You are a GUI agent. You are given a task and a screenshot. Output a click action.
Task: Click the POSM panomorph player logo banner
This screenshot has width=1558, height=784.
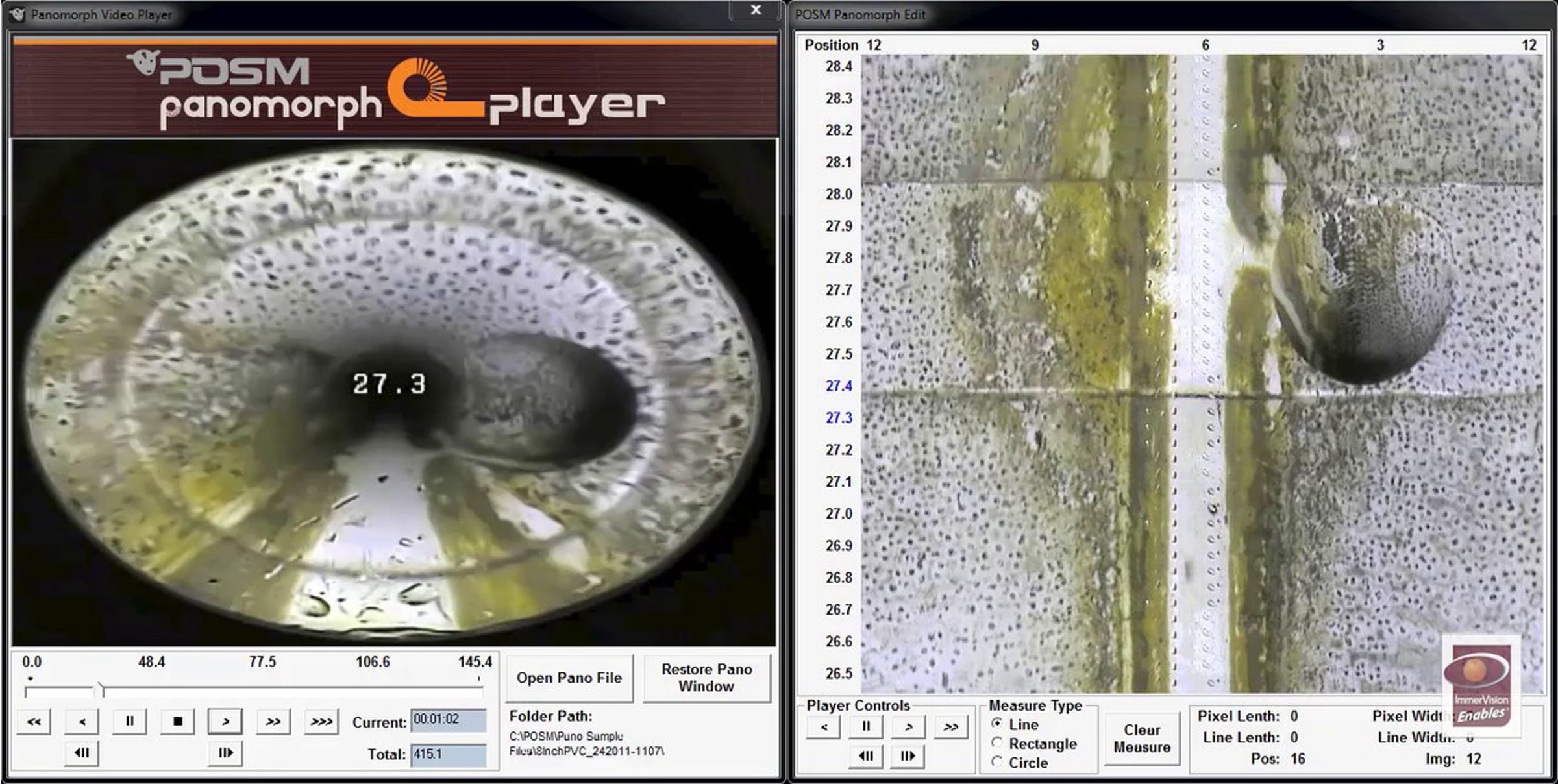tap(395, 89)
